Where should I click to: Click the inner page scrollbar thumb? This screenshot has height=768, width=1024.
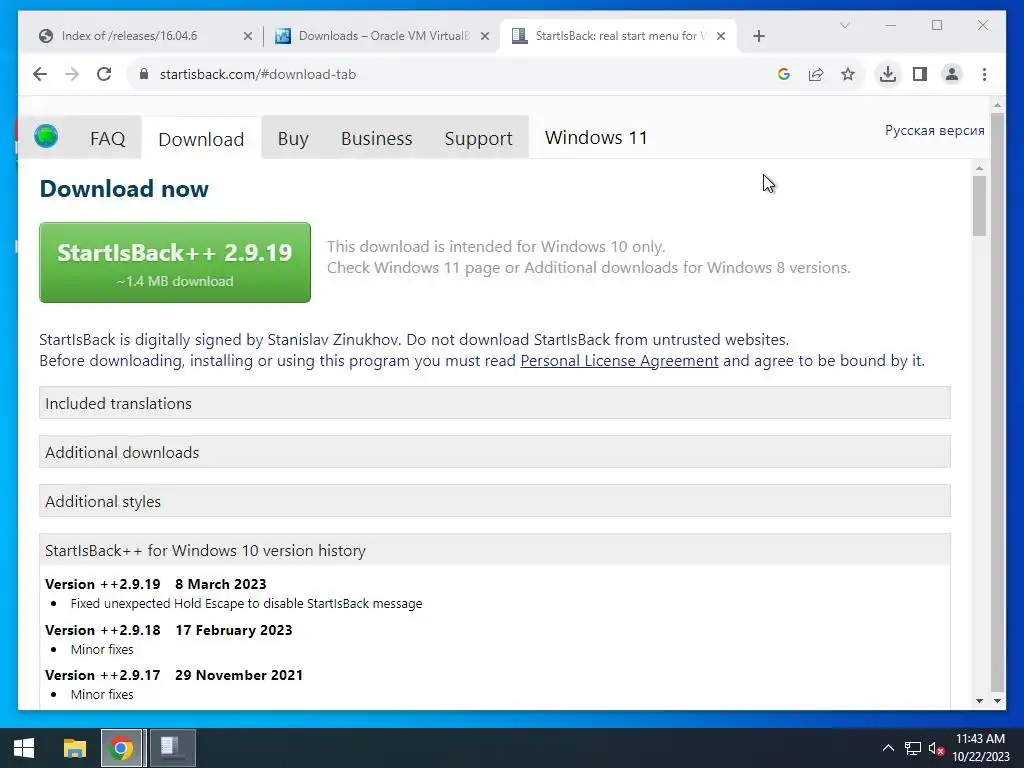(x=979, y=206)
